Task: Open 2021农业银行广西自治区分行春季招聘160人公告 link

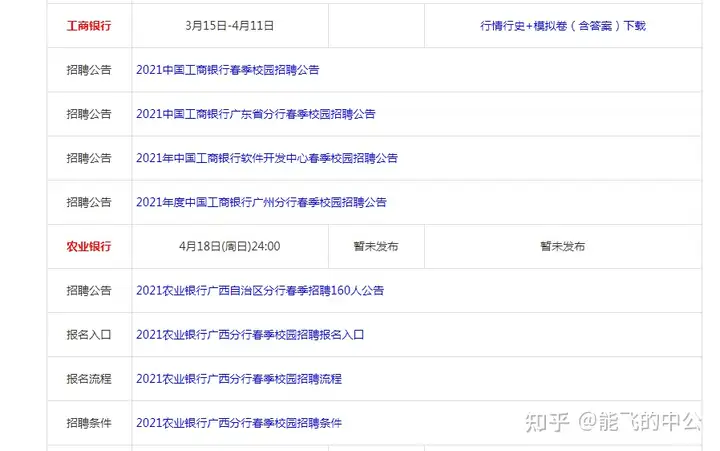Action: [260, 290]
